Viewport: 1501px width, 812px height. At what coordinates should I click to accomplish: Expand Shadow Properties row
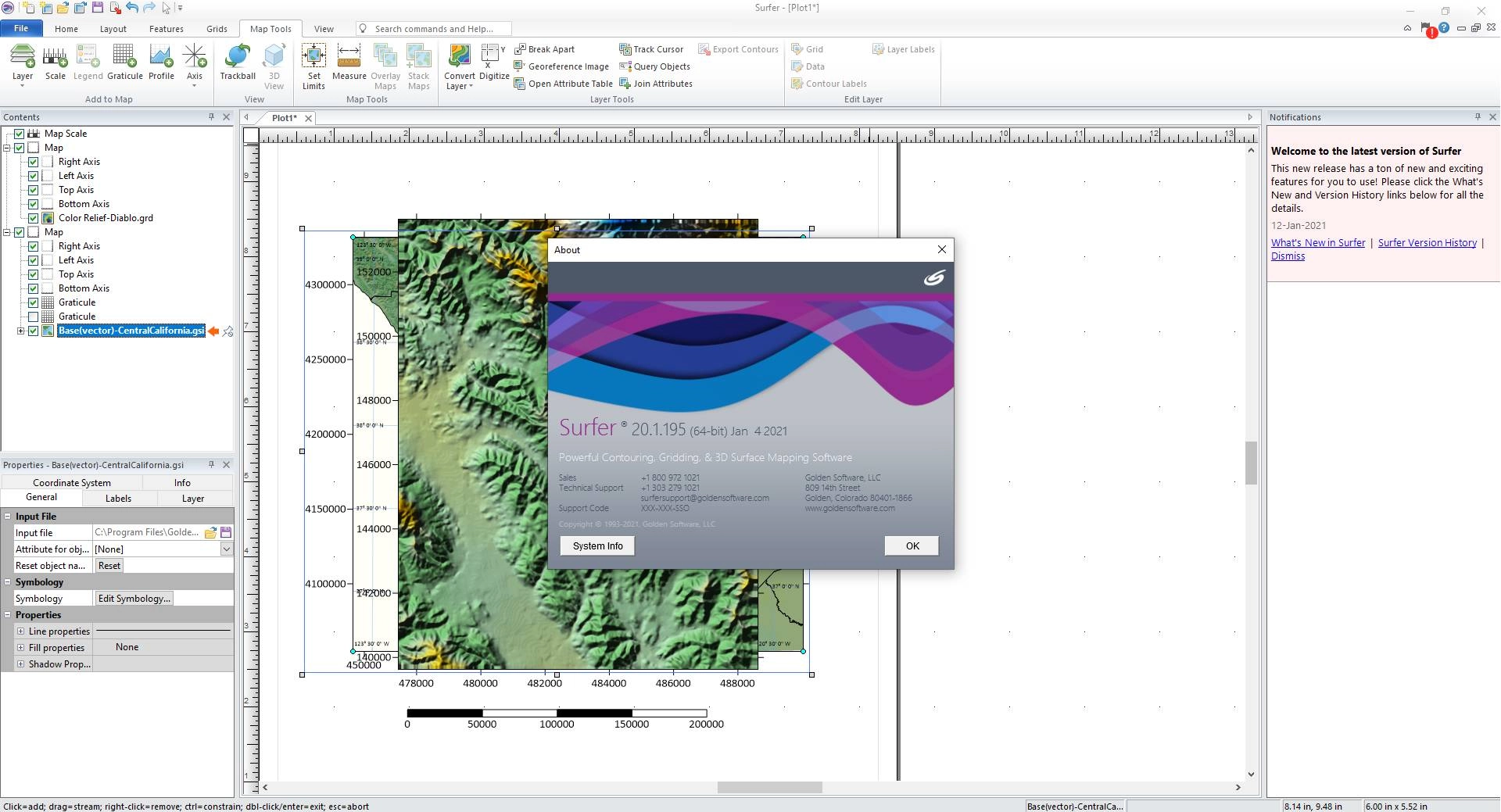(21, 664)
